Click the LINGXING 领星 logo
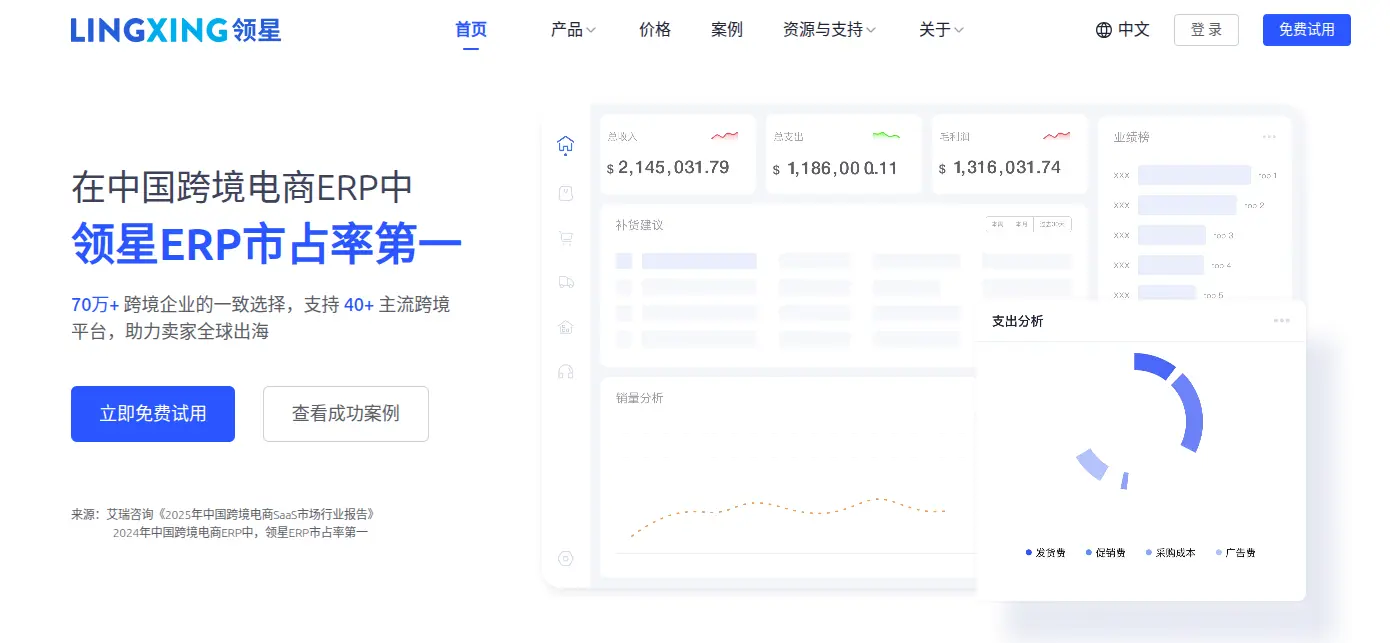Viewport: 1390px width, 643px height. pyautogui.click(x=176, y=30)
